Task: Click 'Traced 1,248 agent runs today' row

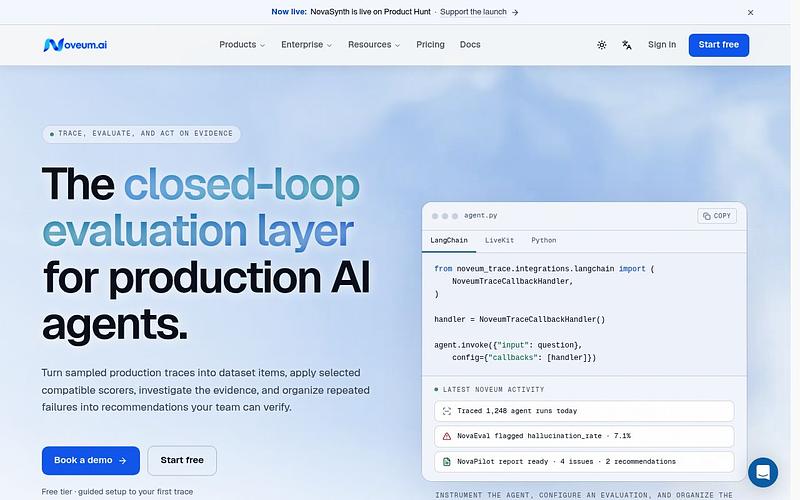Action: coord(584,411)
